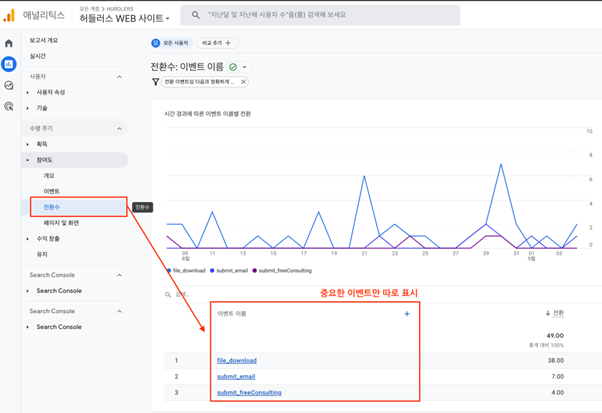Click the 7.00 conversion value

tap(557, 377)
